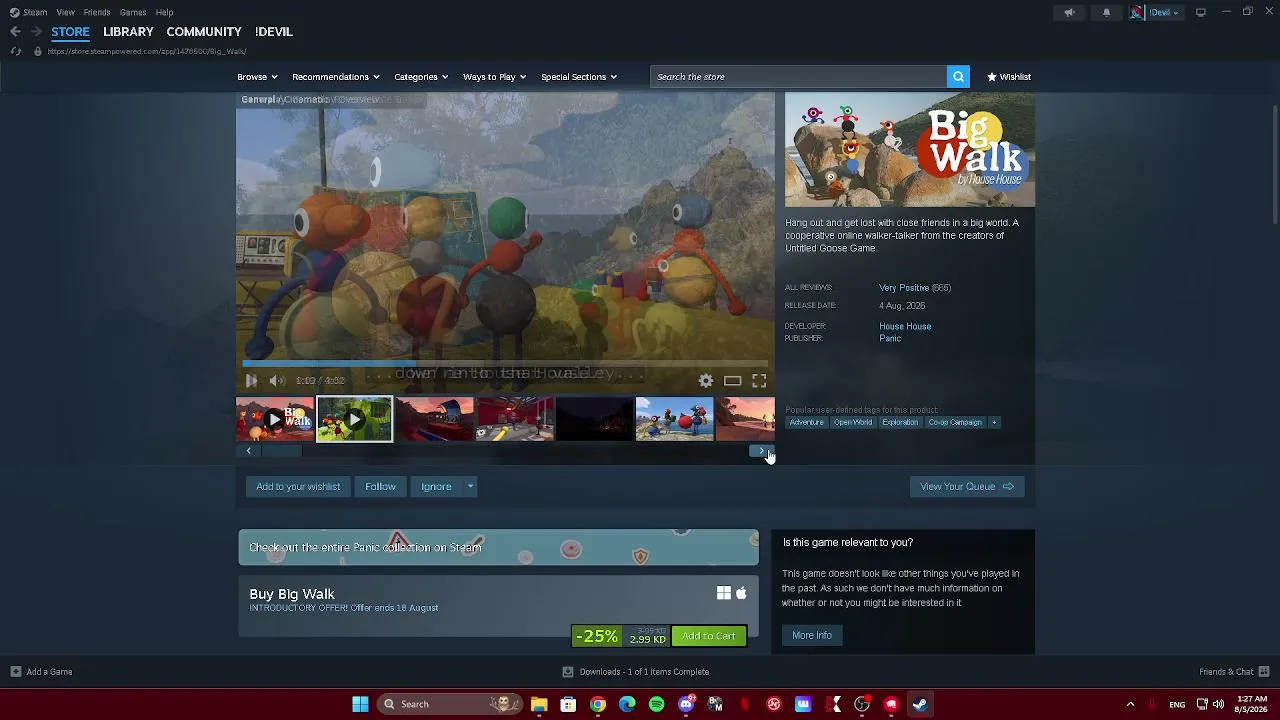Open the blue sky characters screenshot thumbnail
Screen dimensions: 1280x720
click(674, 419)
